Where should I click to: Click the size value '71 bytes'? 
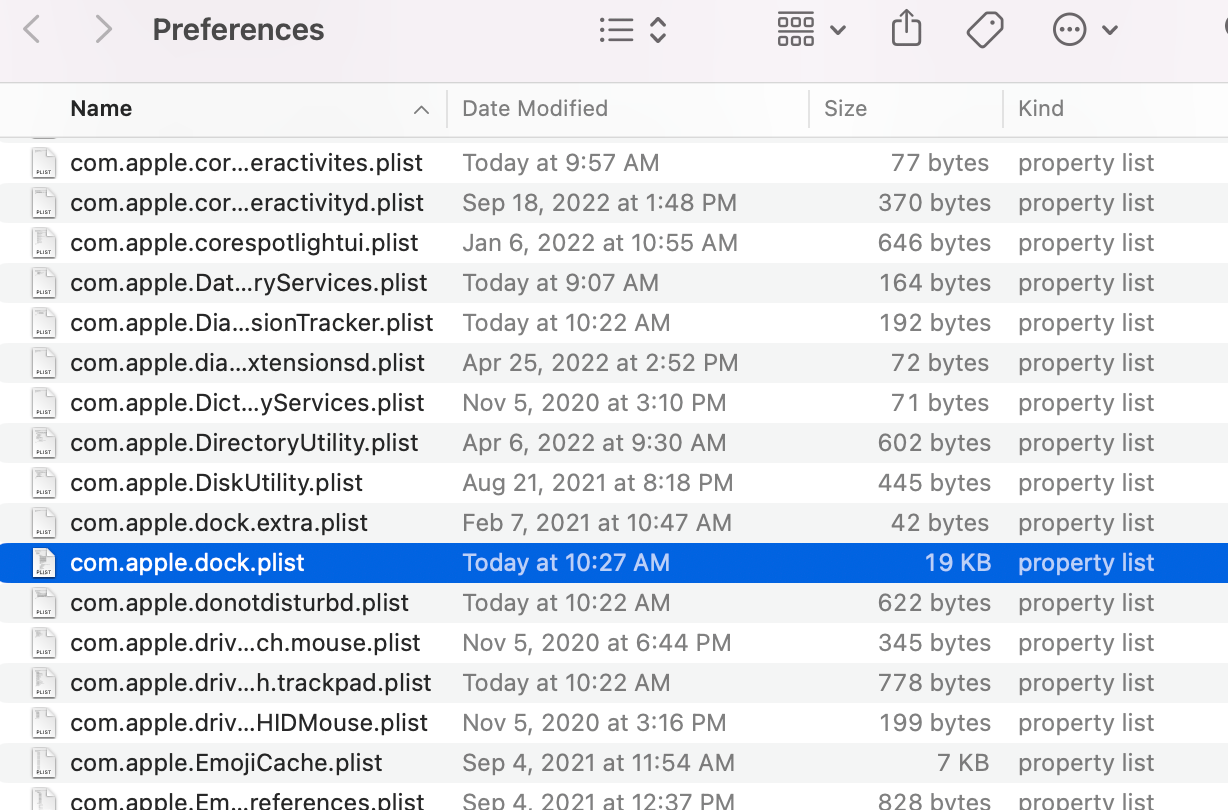pos(940,403)
